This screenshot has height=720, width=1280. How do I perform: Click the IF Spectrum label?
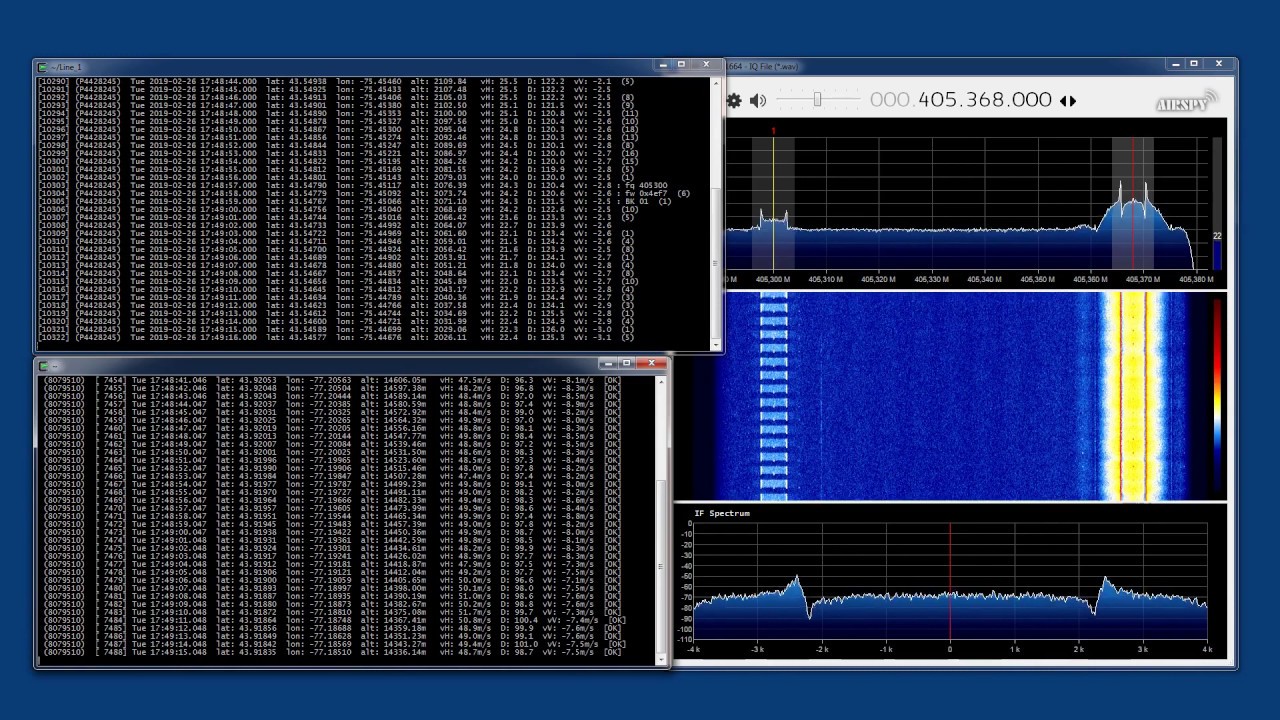722,513
